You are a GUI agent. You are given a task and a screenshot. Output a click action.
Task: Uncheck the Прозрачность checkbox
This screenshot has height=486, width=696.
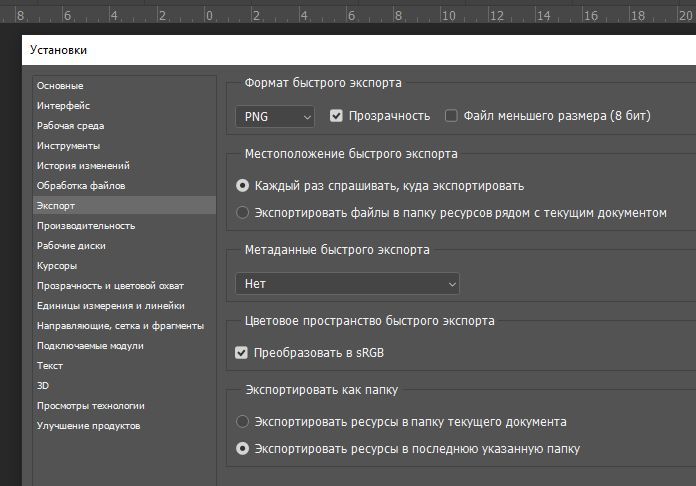[x=336, y=116]
